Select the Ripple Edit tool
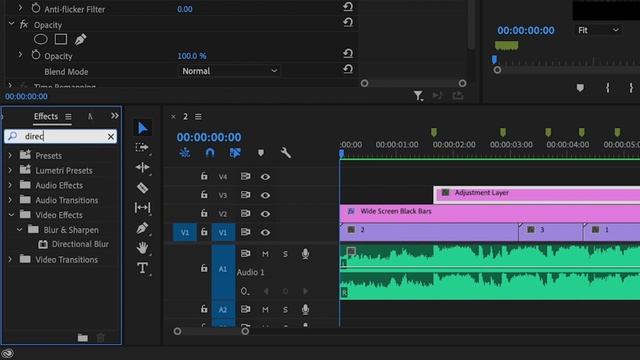Screen dimensions: 640x360 142,167
